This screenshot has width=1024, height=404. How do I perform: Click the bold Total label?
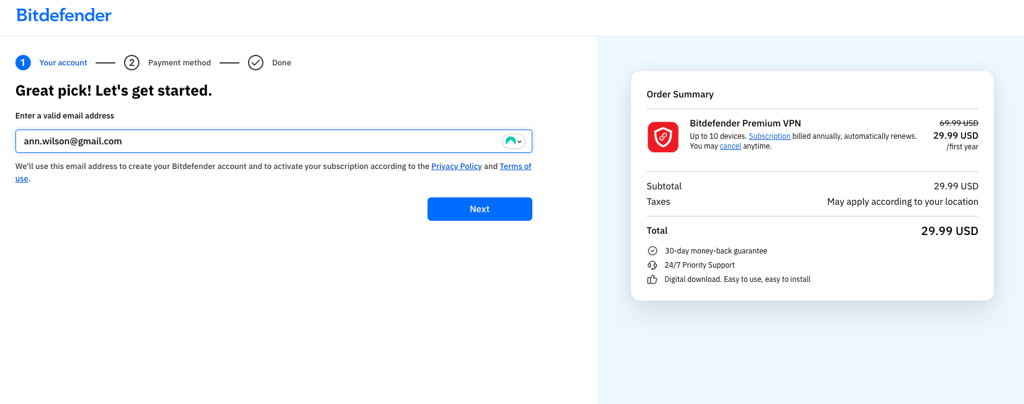[657, 230]
